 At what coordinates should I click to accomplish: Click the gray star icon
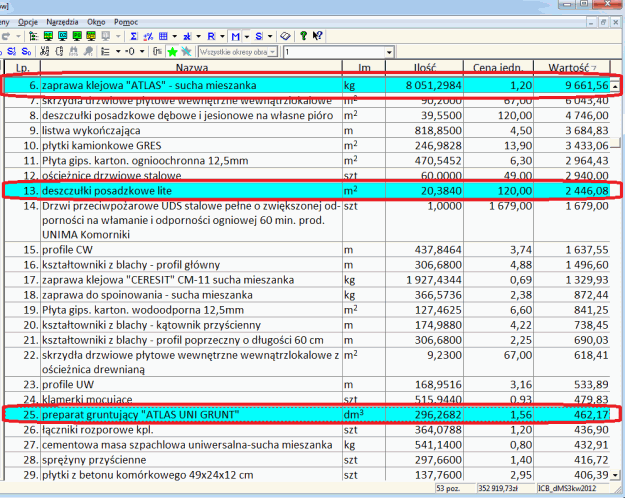coord(186,51)
